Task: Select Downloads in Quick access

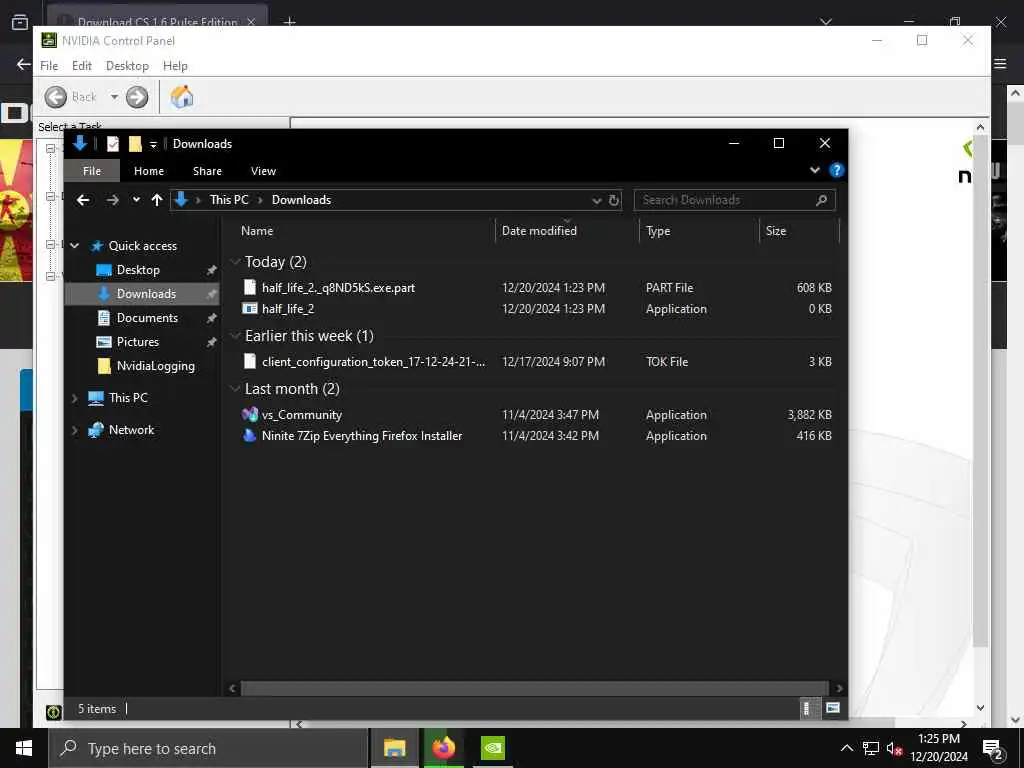Action: coord(146,294)
